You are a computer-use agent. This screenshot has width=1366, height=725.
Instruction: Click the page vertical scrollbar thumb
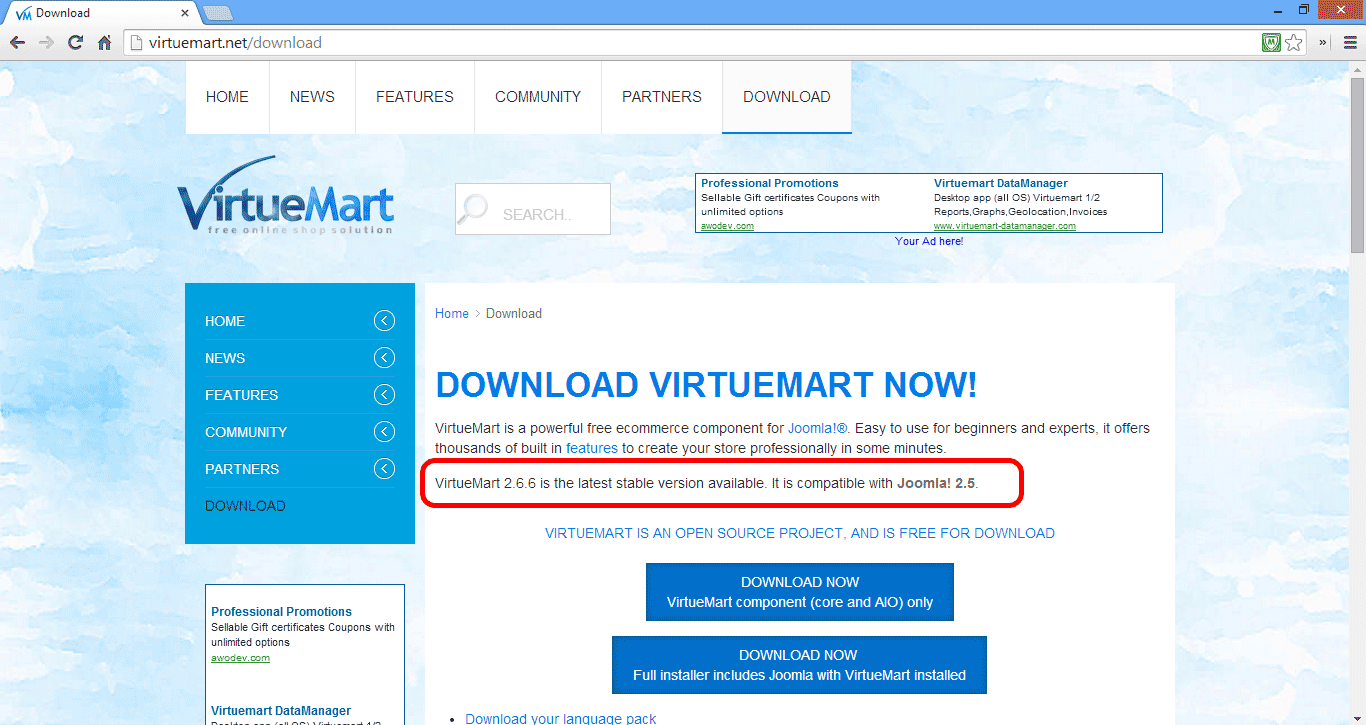1357,165
